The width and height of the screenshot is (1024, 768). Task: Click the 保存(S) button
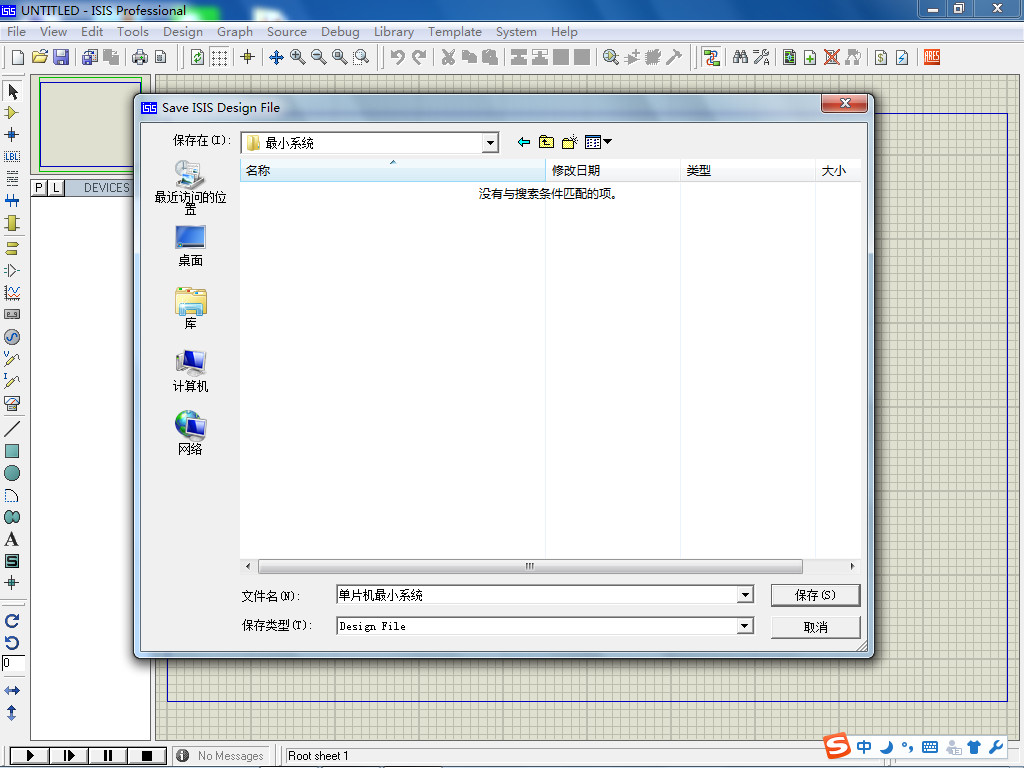click(x=815, y=595)
